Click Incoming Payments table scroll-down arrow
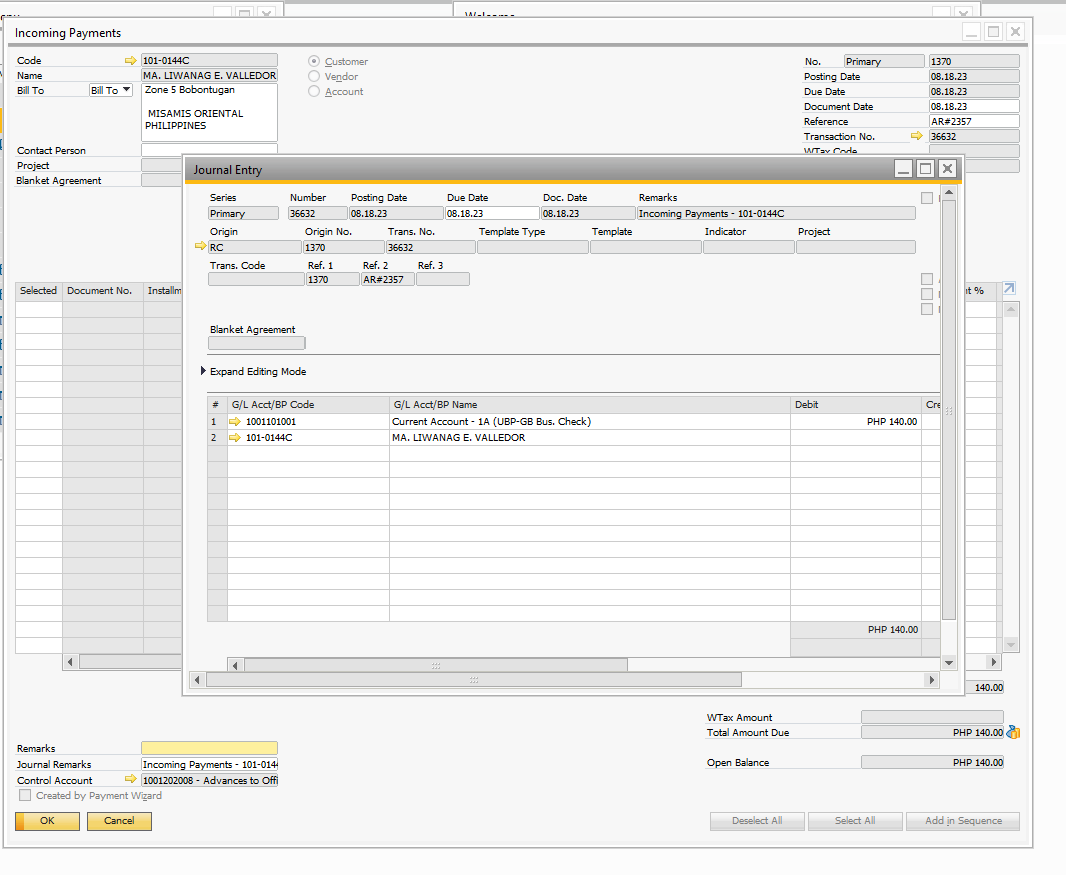 [1011, 645]
